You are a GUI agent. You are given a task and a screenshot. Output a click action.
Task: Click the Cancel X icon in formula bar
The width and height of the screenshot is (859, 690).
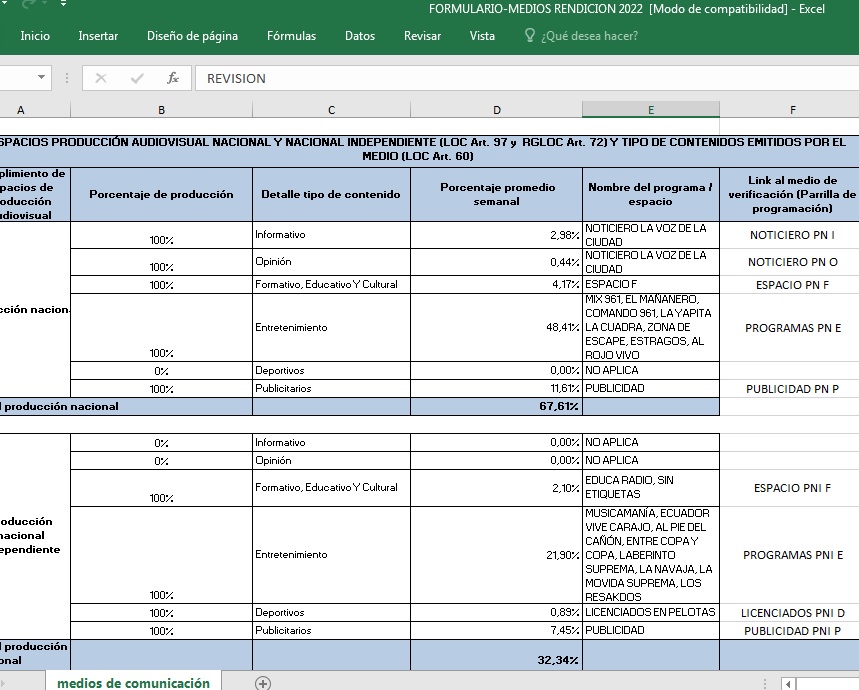coord(101,78)
